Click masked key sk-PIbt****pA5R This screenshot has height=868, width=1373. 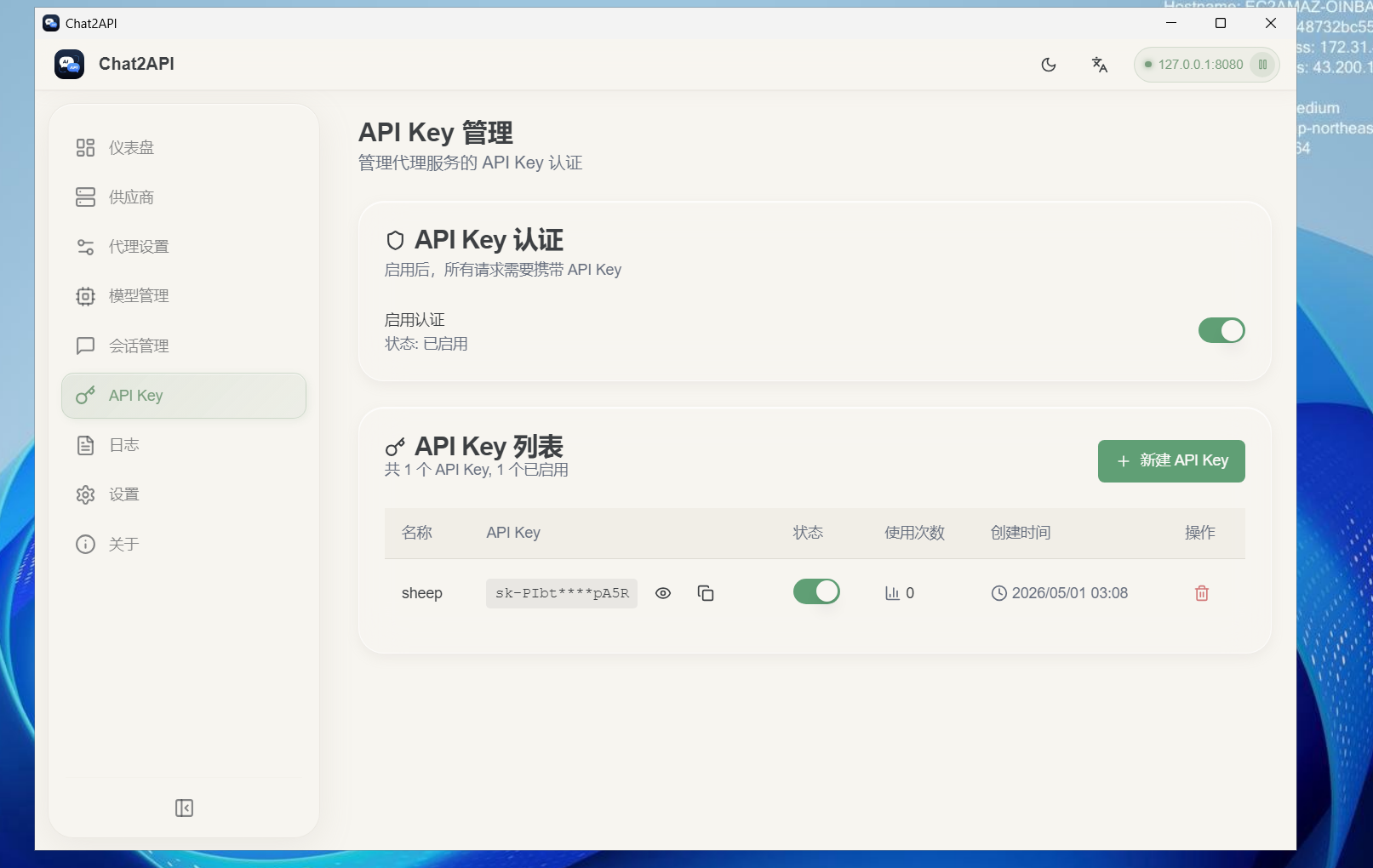point(562,593)
